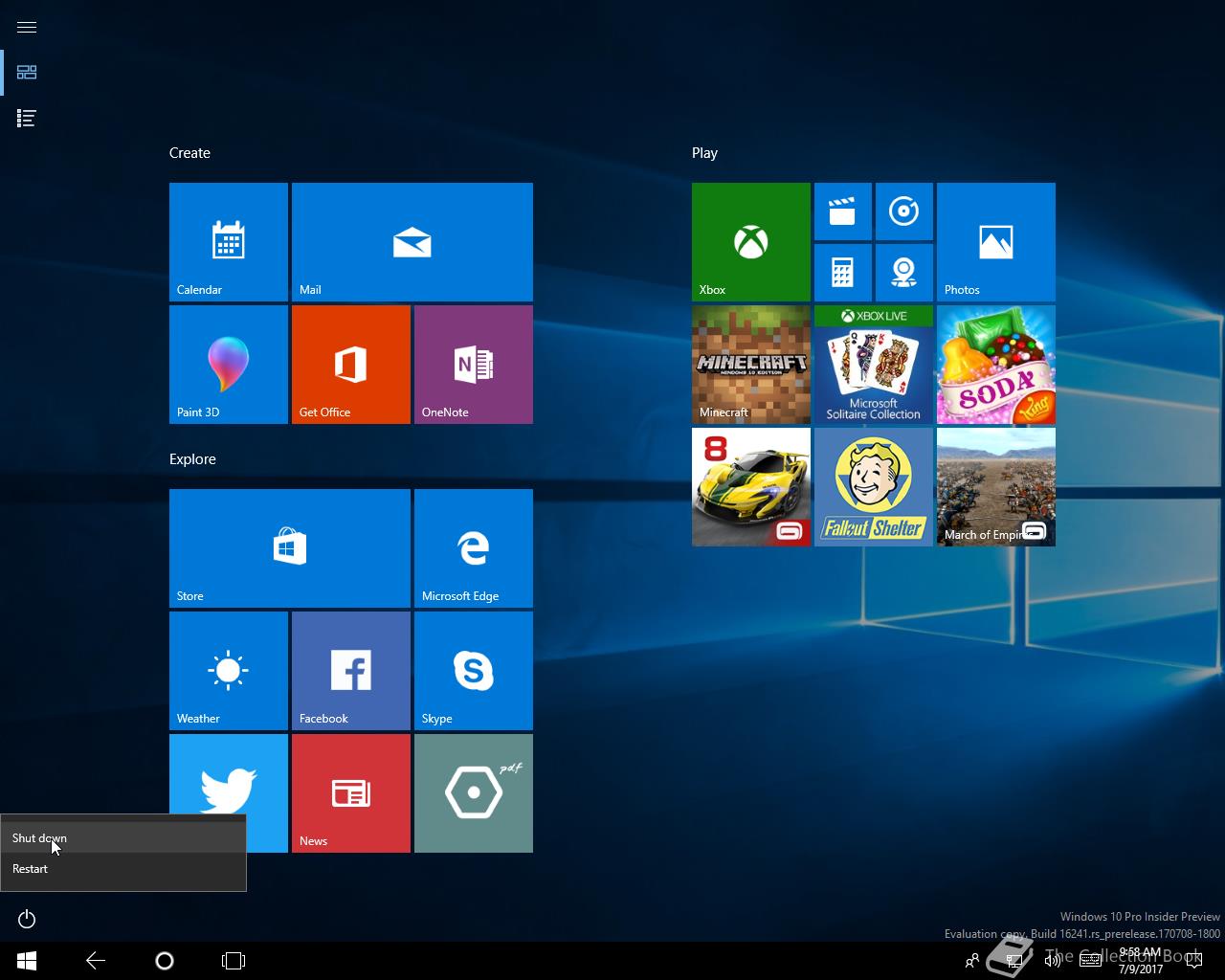Click the taskbar Back arrow

tap(96, 961)
